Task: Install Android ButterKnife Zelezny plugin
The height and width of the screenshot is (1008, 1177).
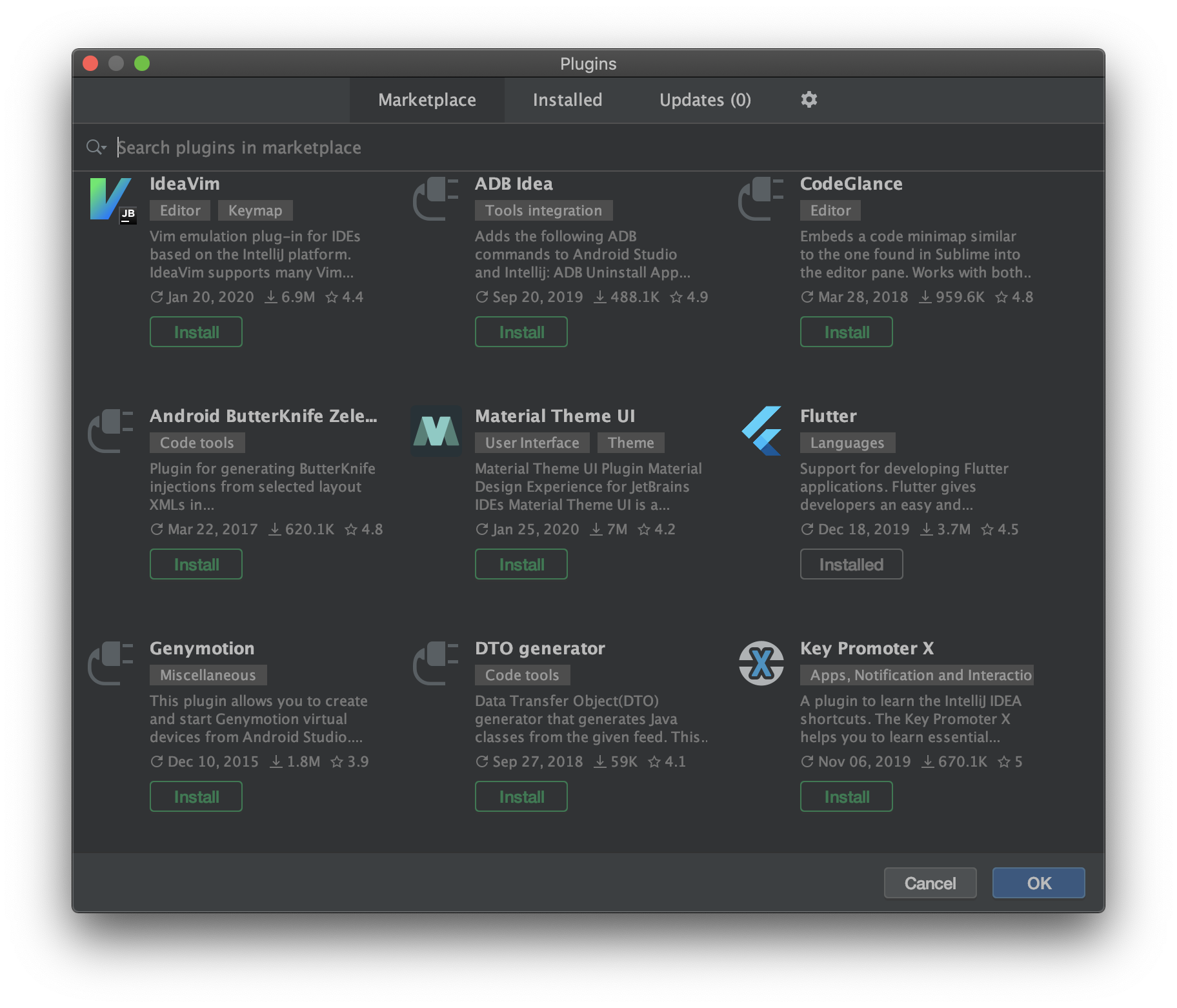Action: tap(196, 564)
